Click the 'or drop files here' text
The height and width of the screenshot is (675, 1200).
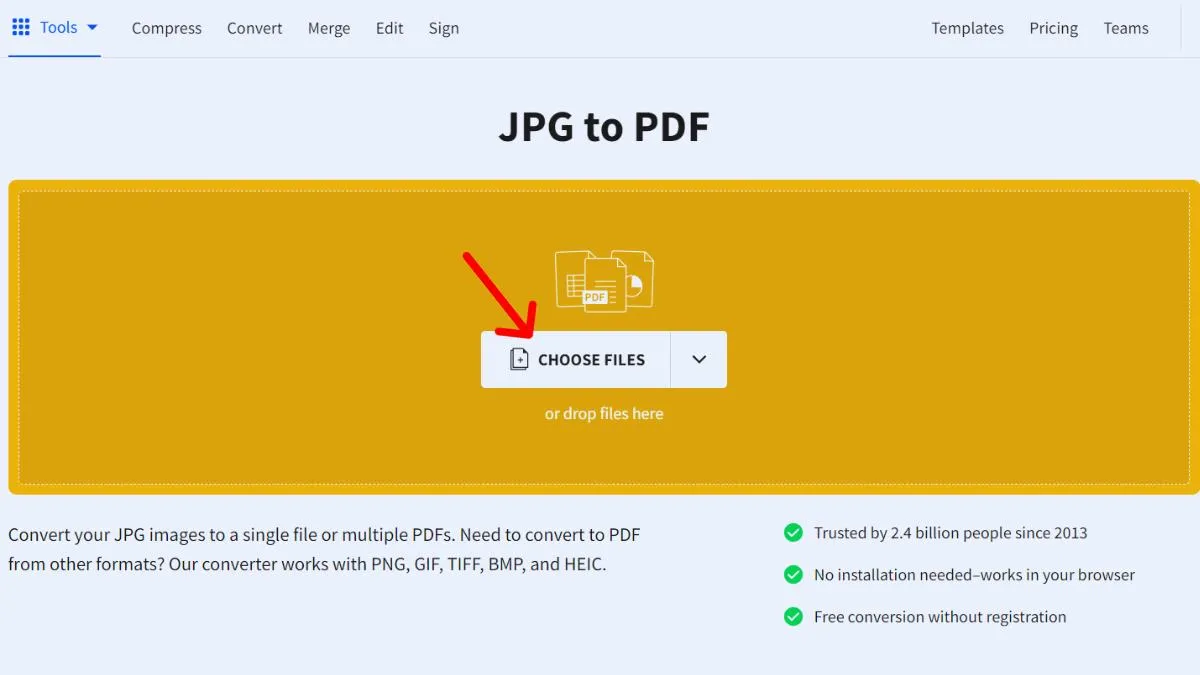[603, 413]
